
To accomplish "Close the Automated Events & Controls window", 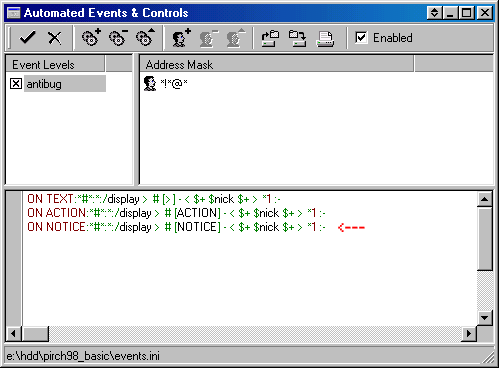I will tap(485, 13).
